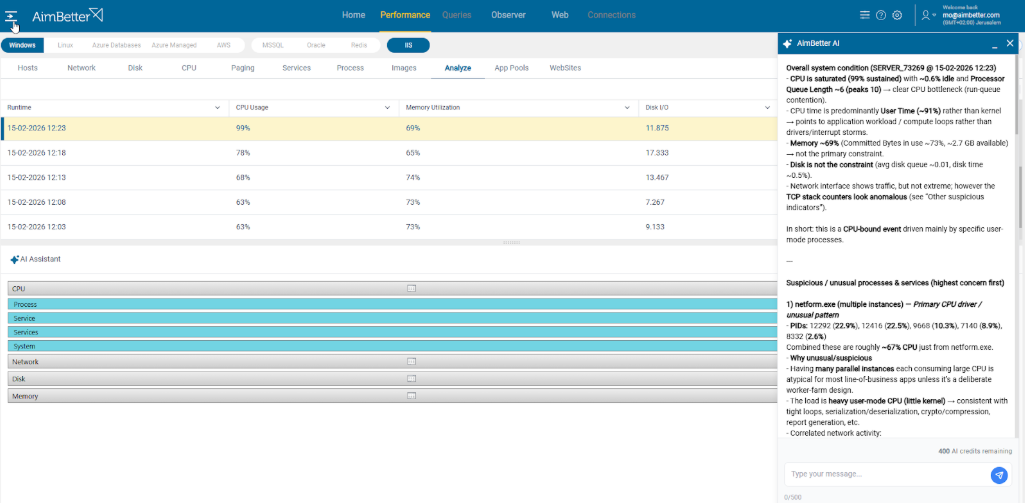Open the list menu icon in header
The width and height of the screenshot is (1025, 503).
[864, 15]
